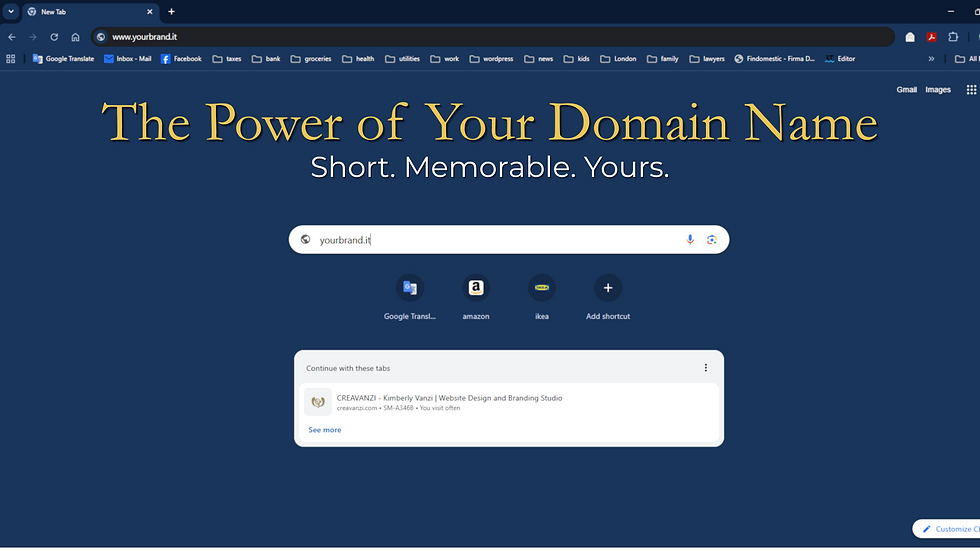
Task: Open Findomestic - Firma D... bookmark
Action: (x=774, y=59)
